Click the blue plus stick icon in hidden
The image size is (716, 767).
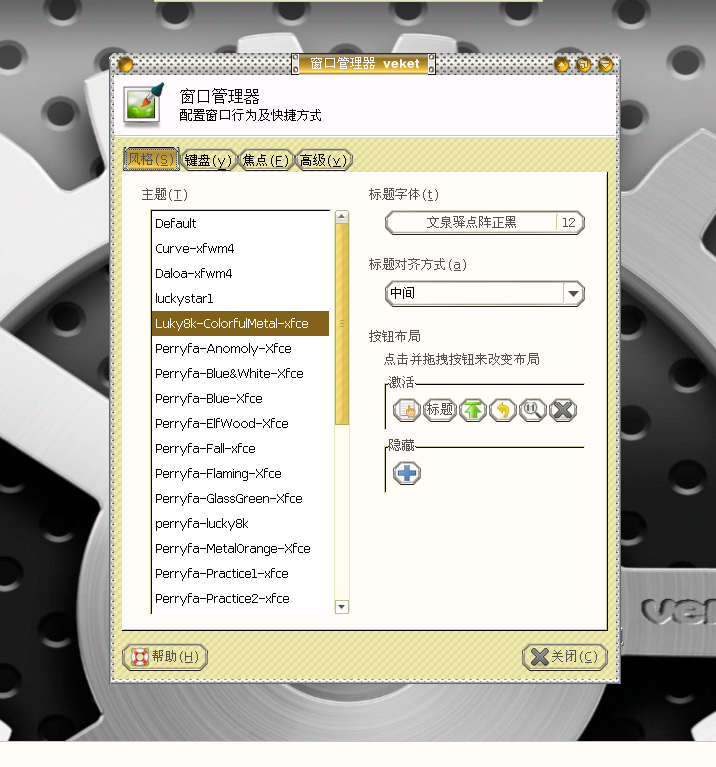406,473
